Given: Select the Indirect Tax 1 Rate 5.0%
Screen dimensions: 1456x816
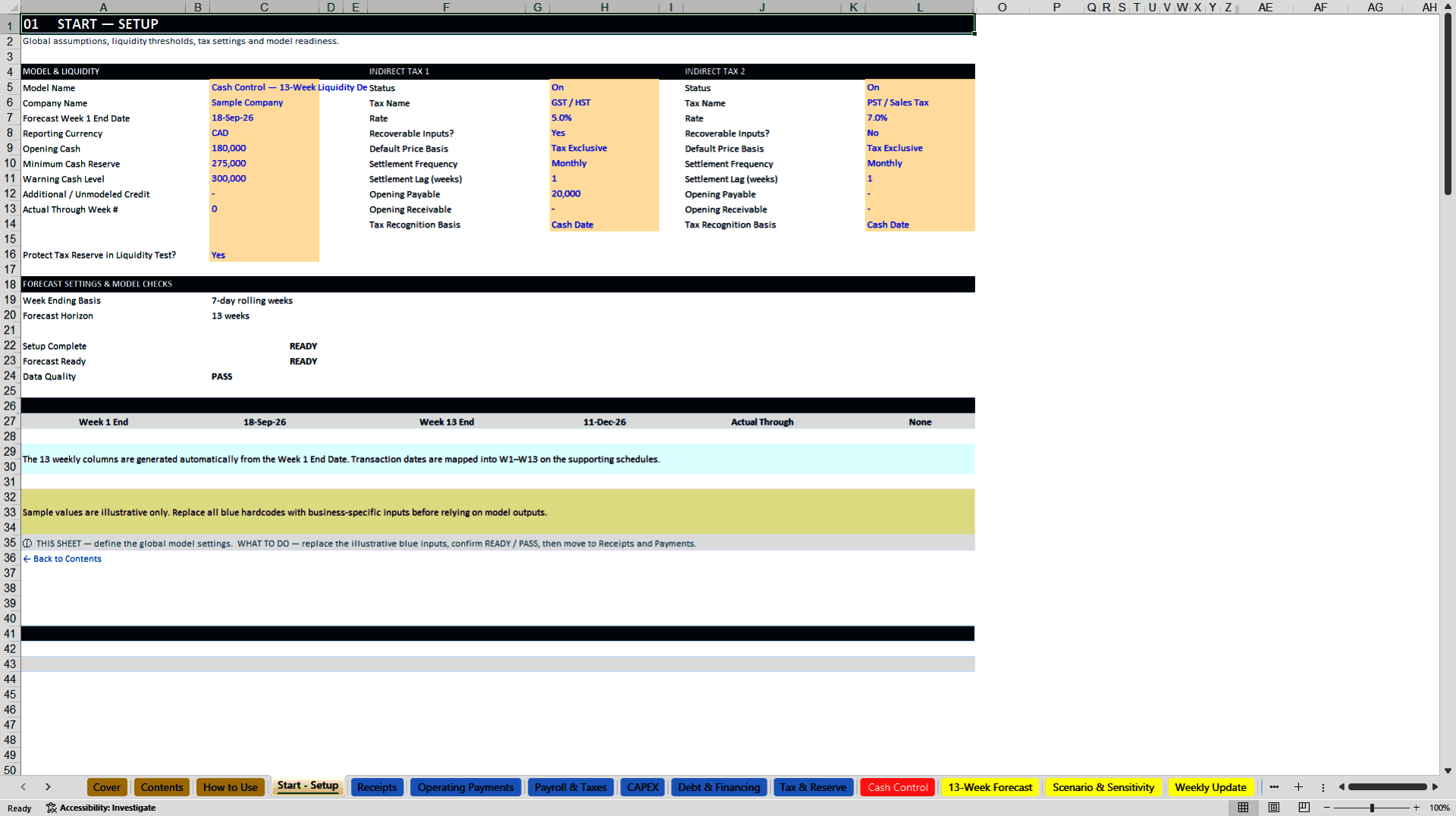Looking at the screenshot, I should point(604,118).
